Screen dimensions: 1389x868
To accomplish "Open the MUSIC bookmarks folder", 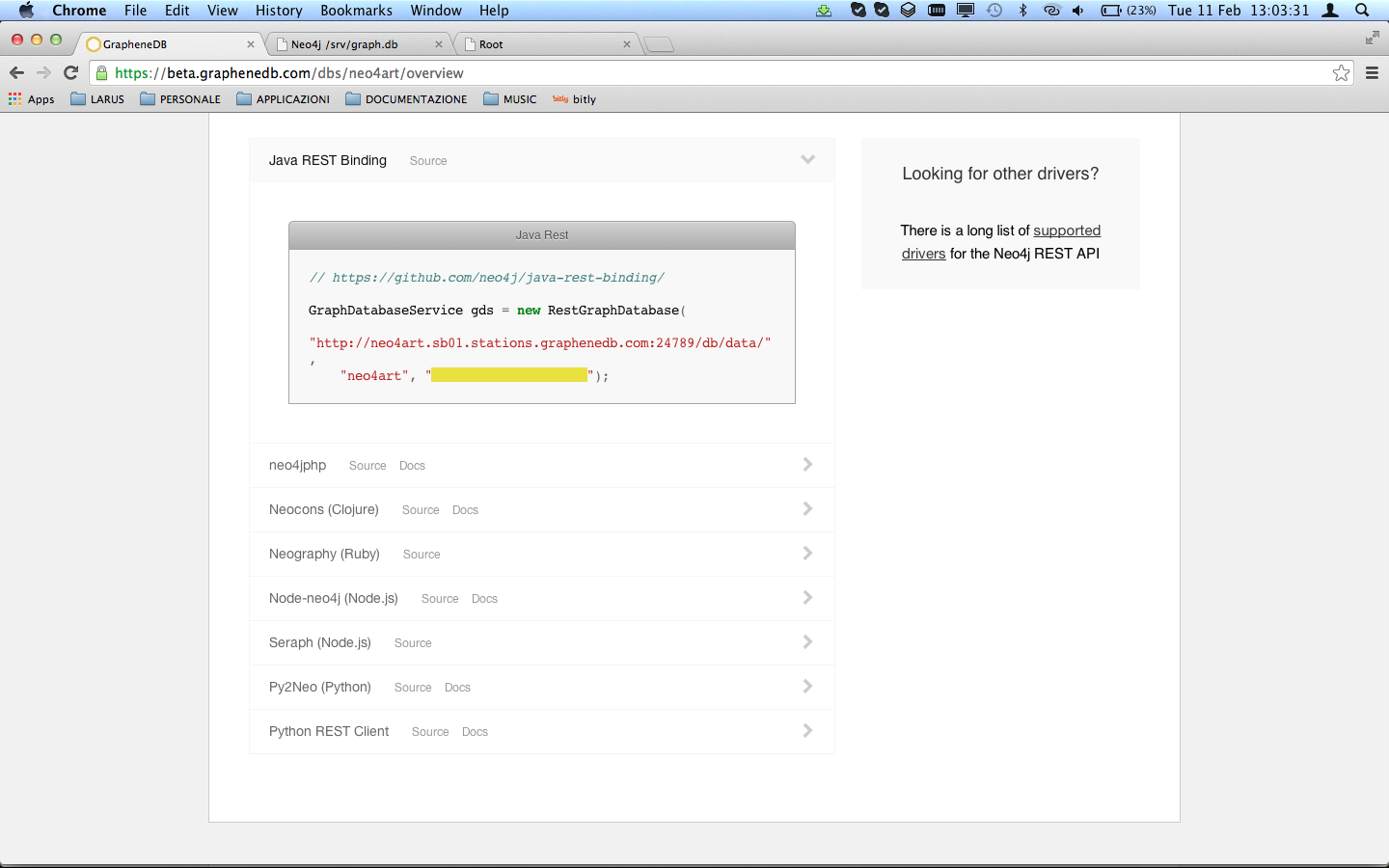I will [x=510, y=99].
